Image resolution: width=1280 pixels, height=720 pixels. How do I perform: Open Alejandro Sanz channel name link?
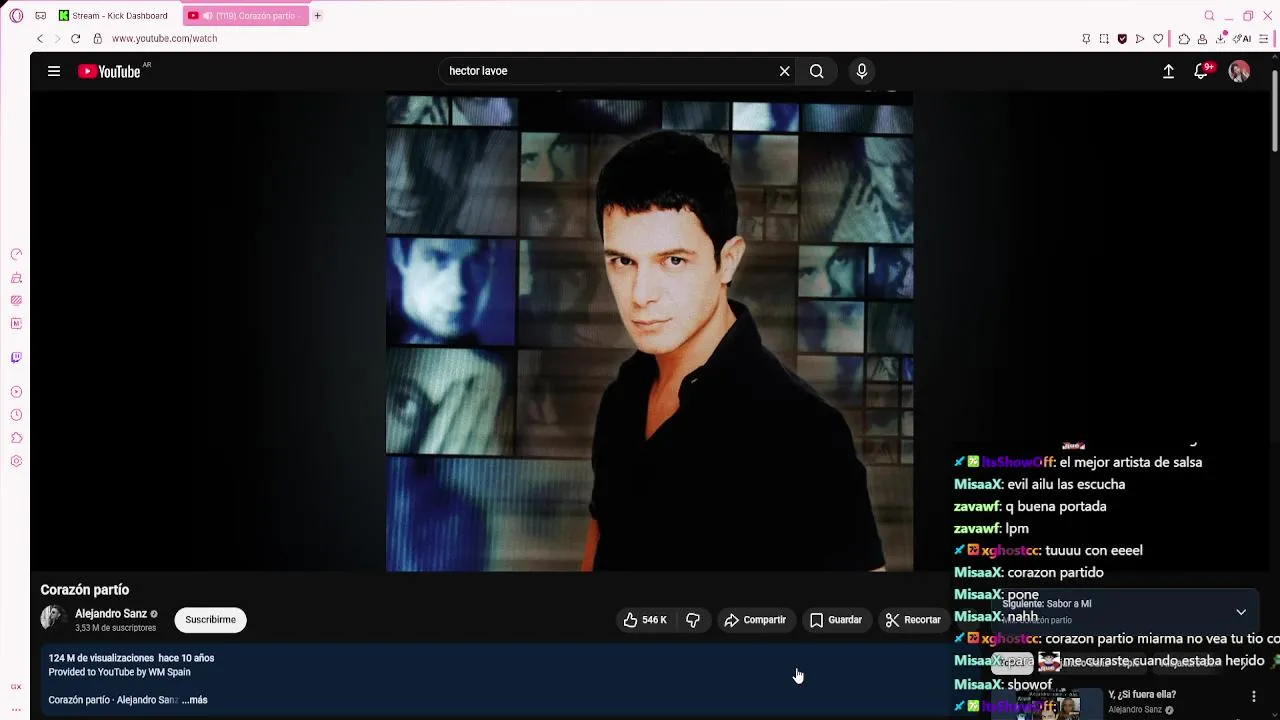click(x=111, y=614)
